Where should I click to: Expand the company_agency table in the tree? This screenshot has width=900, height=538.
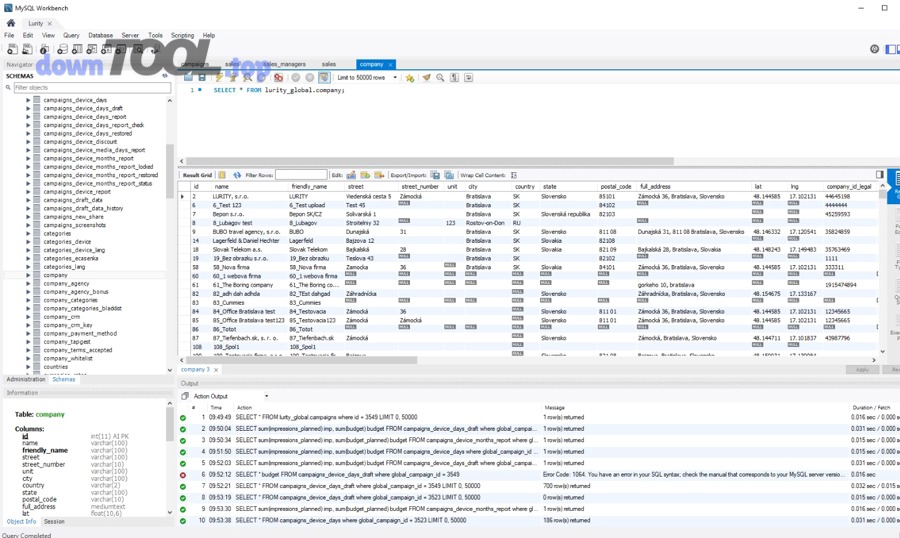pyautogui.click(x=29, y=284)
